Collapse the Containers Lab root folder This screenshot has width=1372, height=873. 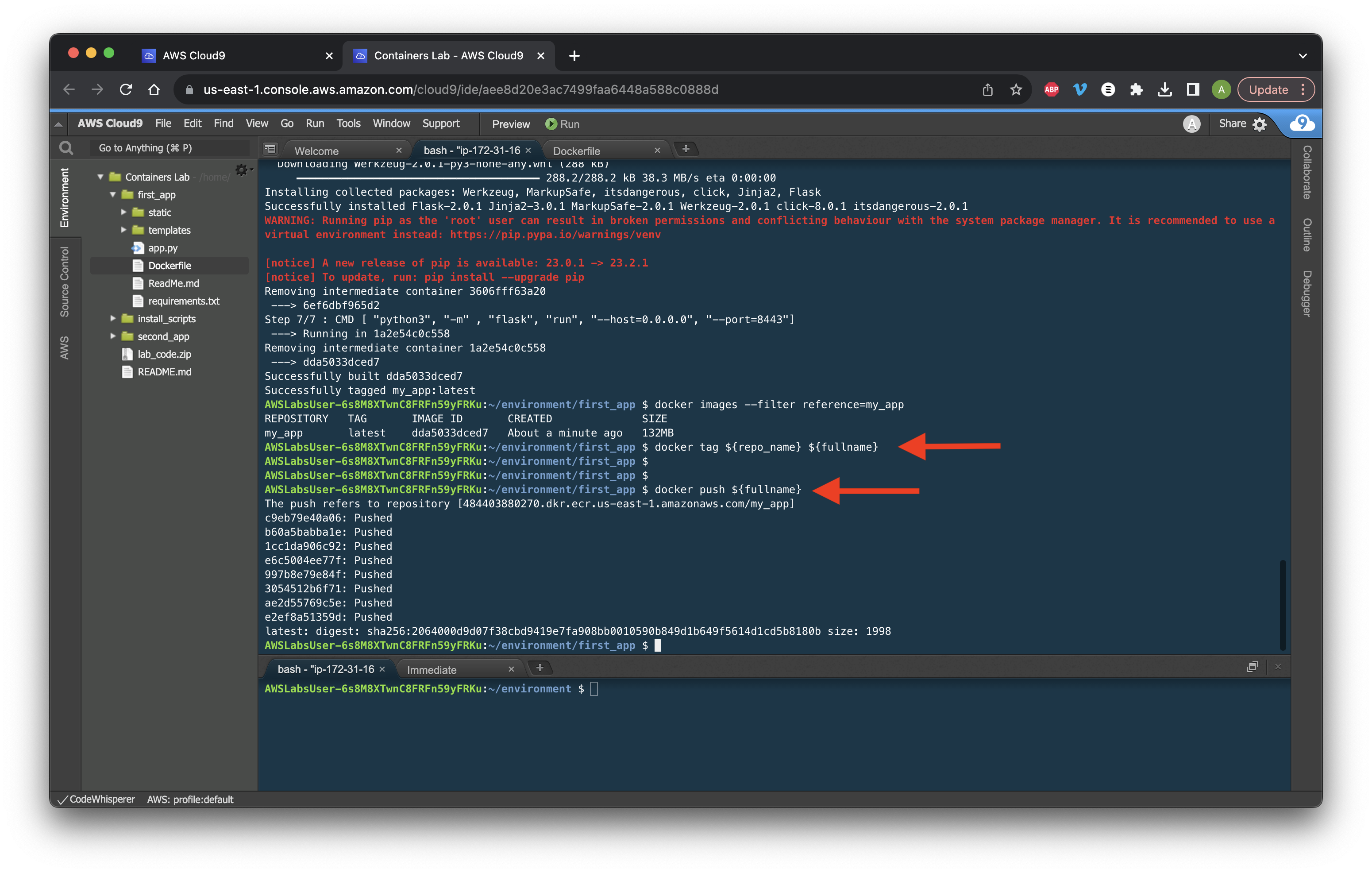pos(100,177)
